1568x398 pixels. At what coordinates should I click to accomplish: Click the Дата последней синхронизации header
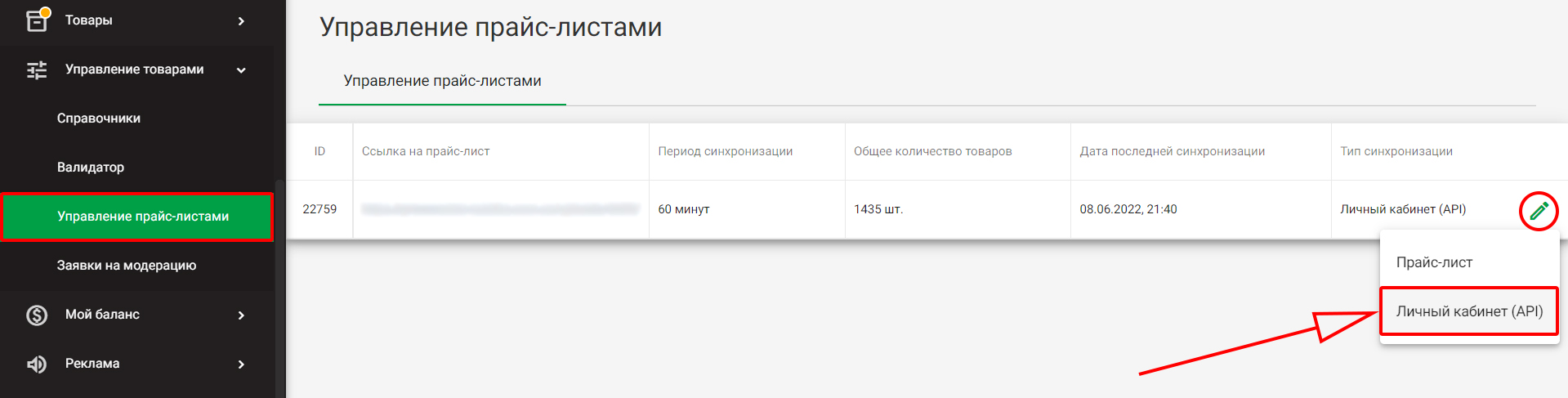tap(1172, 151)
